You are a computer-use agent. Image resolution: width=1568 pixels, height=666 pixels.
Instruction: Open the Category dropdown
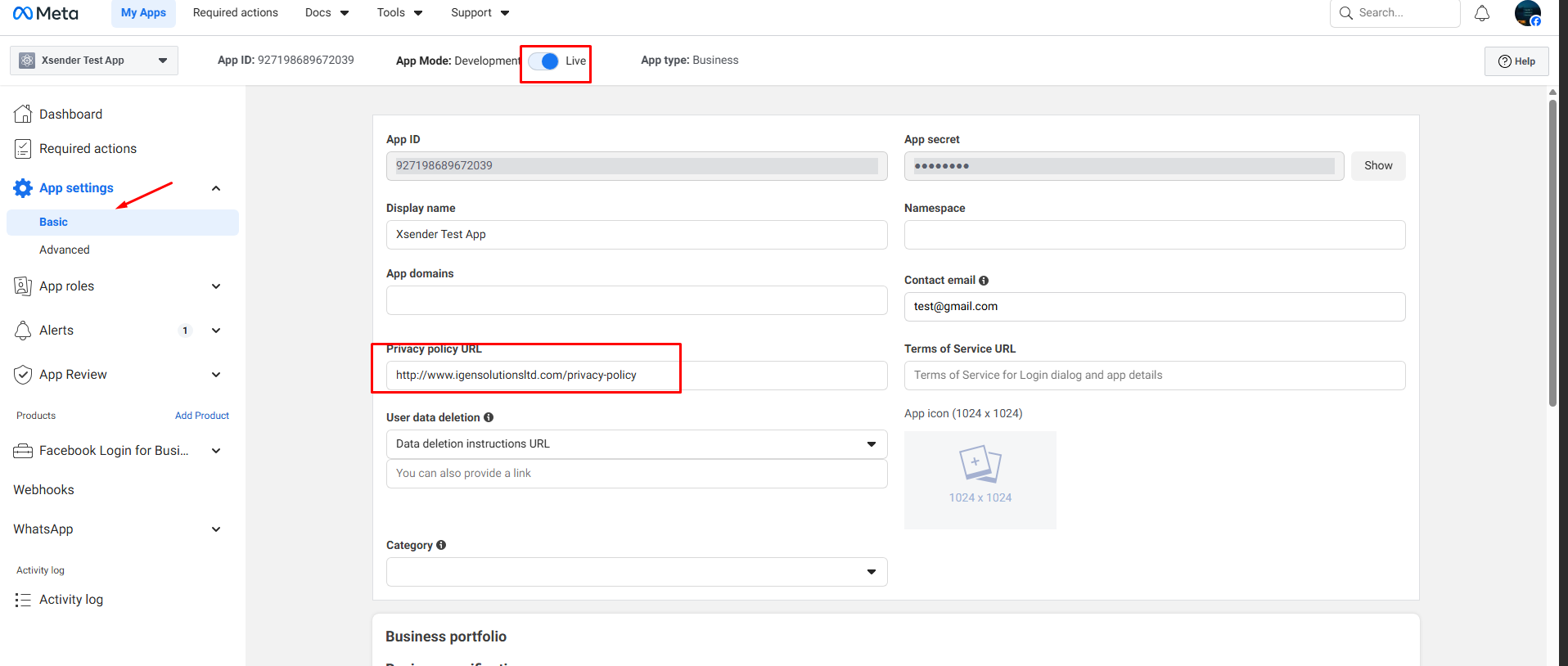pos(636,572)
